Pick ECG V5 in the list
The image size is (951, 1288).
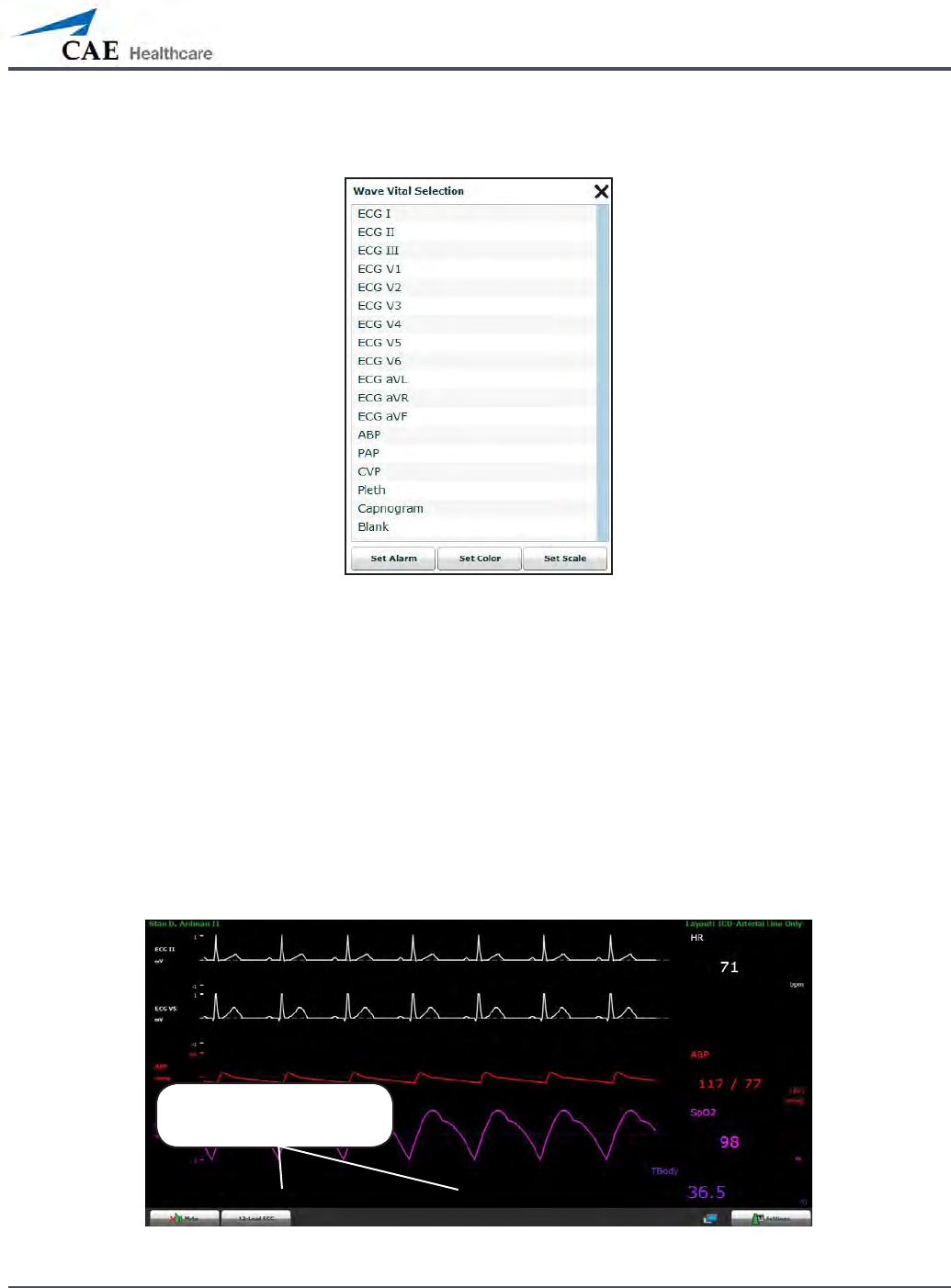(x=474, y=342)
